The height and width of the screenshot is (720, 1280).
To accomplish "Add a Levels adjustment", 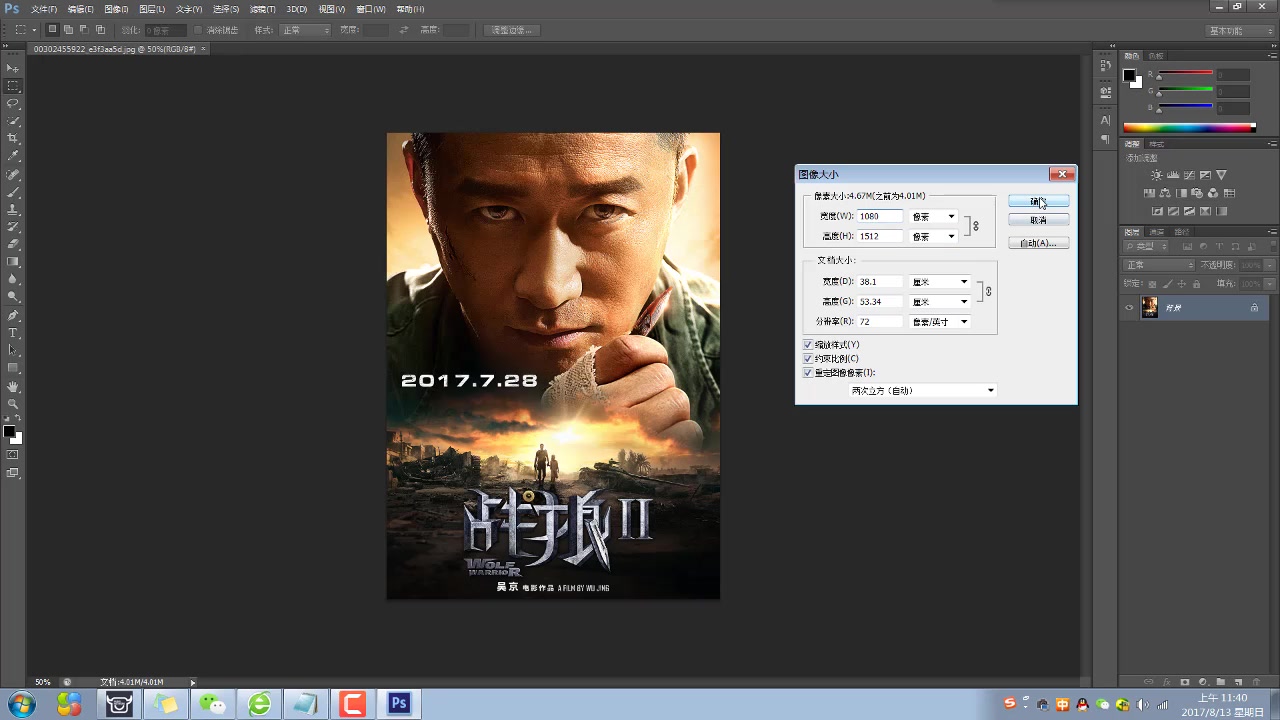I will point(1173,175).
